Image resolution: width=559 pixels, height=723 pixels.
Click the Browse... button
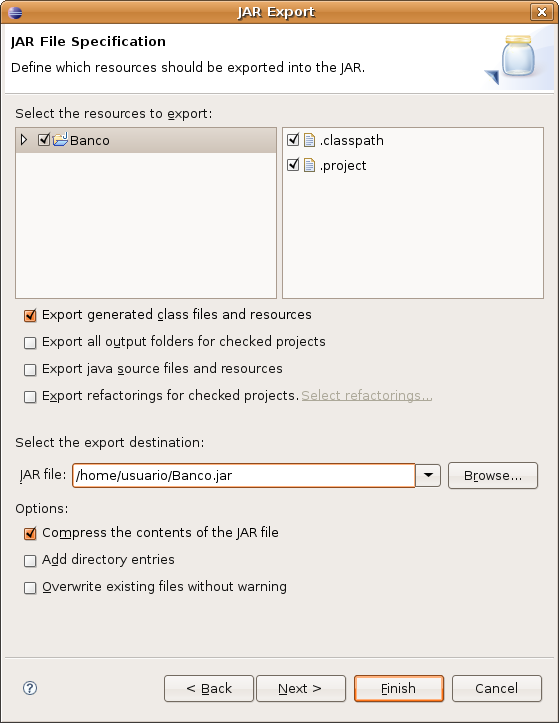pos(493,475)
